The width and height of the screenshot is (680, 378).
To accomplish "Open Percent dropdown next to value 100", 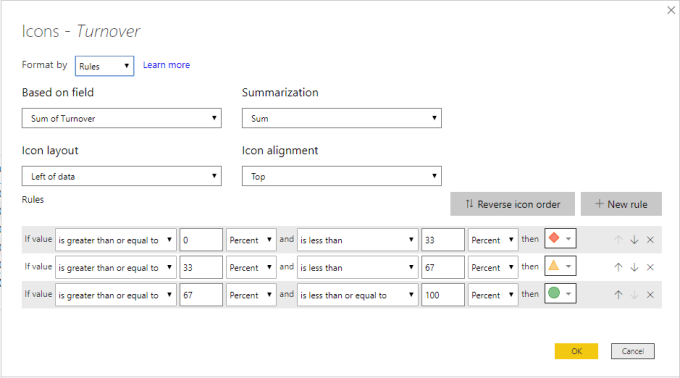I will click(x=493, y=295).
